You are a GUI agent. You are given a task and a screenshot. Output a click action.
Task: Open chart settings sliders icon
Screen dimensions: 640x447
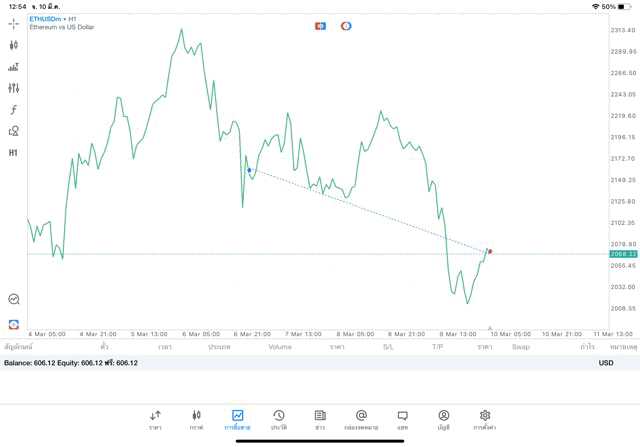tap(14, 88)
